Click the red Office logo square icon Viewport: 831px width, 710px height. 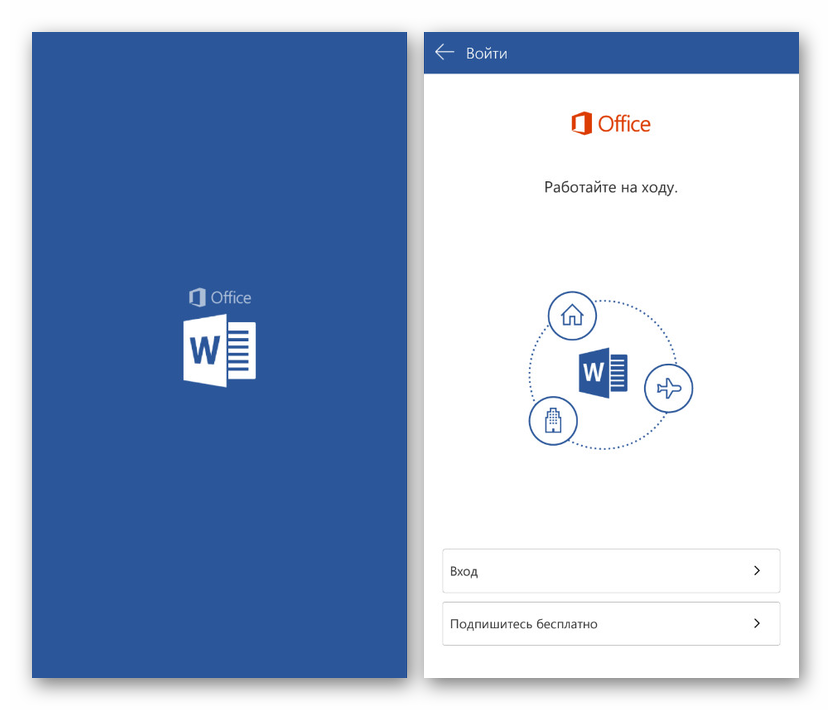[x=581, y=124]
